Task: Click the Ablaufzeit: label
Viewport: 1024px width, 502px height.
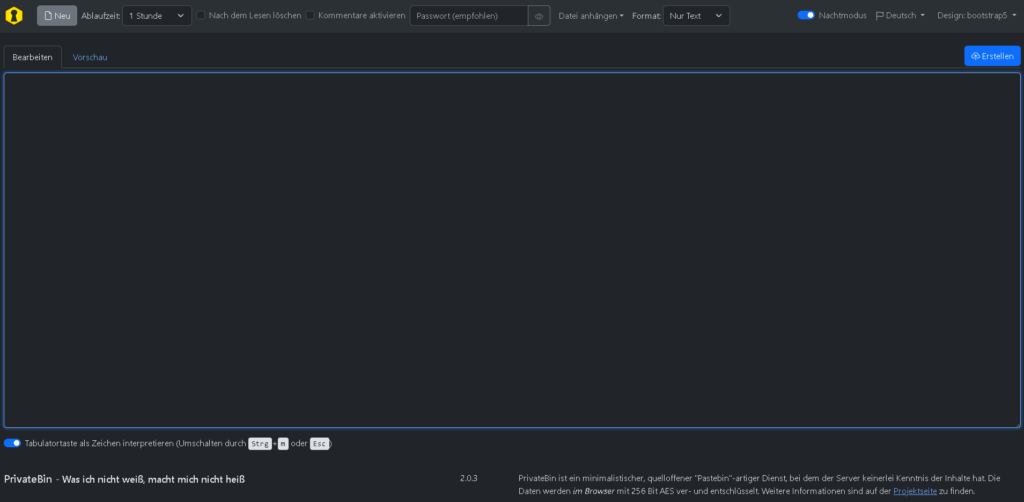Action: click(x=101, y=16)
